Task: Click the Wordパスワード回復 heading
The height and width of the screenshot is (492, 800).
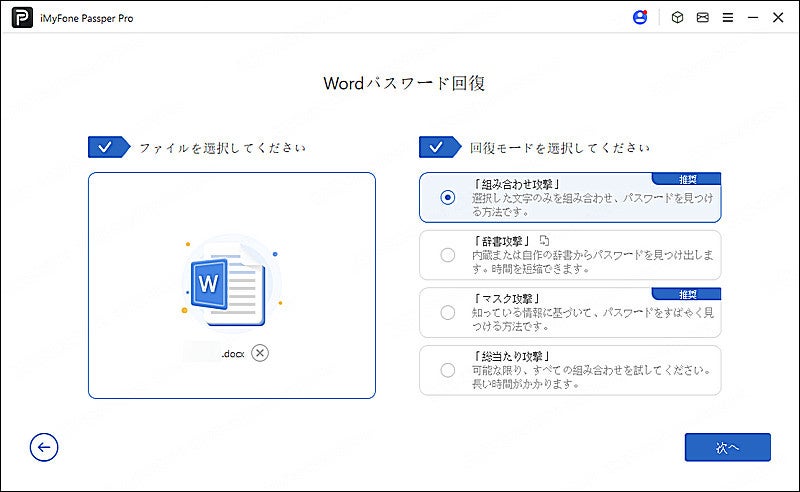Action: 404,83
